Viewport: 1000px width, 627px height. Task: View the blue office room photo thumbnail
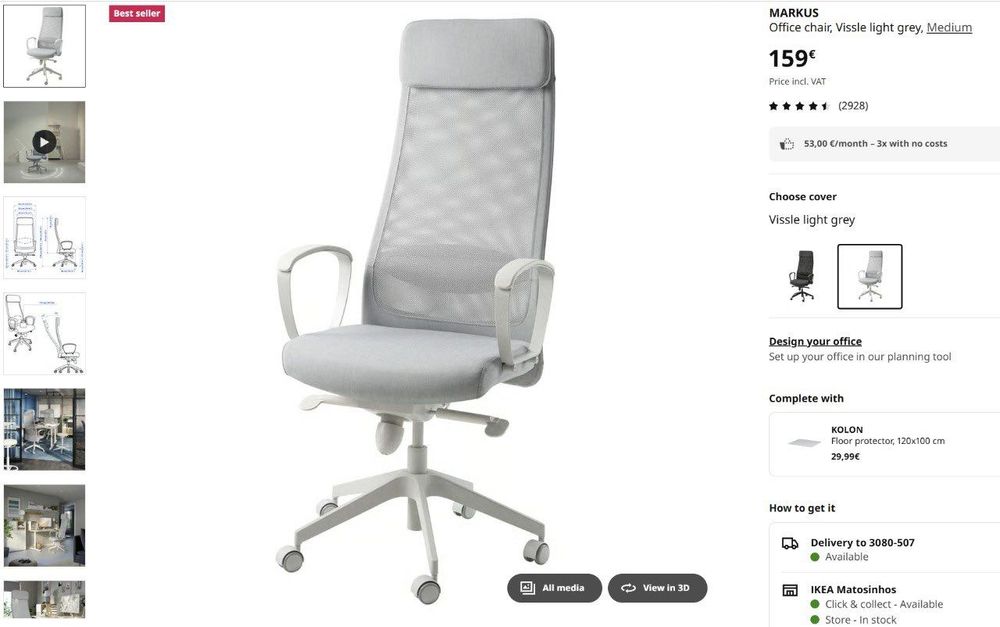44,429
